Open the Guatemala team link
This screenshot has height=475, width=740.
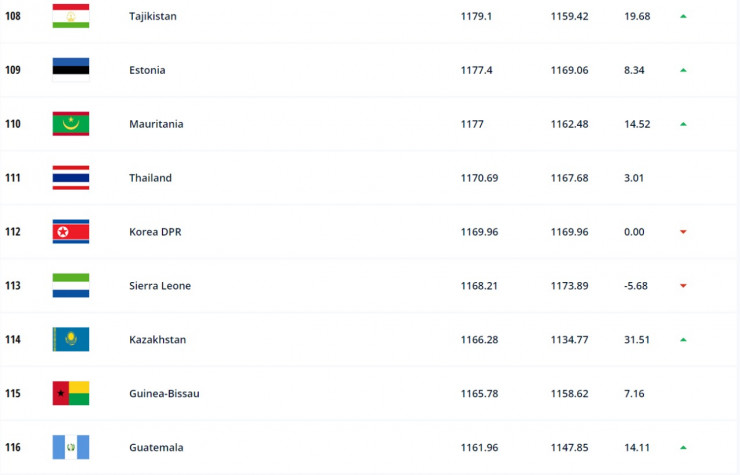[155, 447]
